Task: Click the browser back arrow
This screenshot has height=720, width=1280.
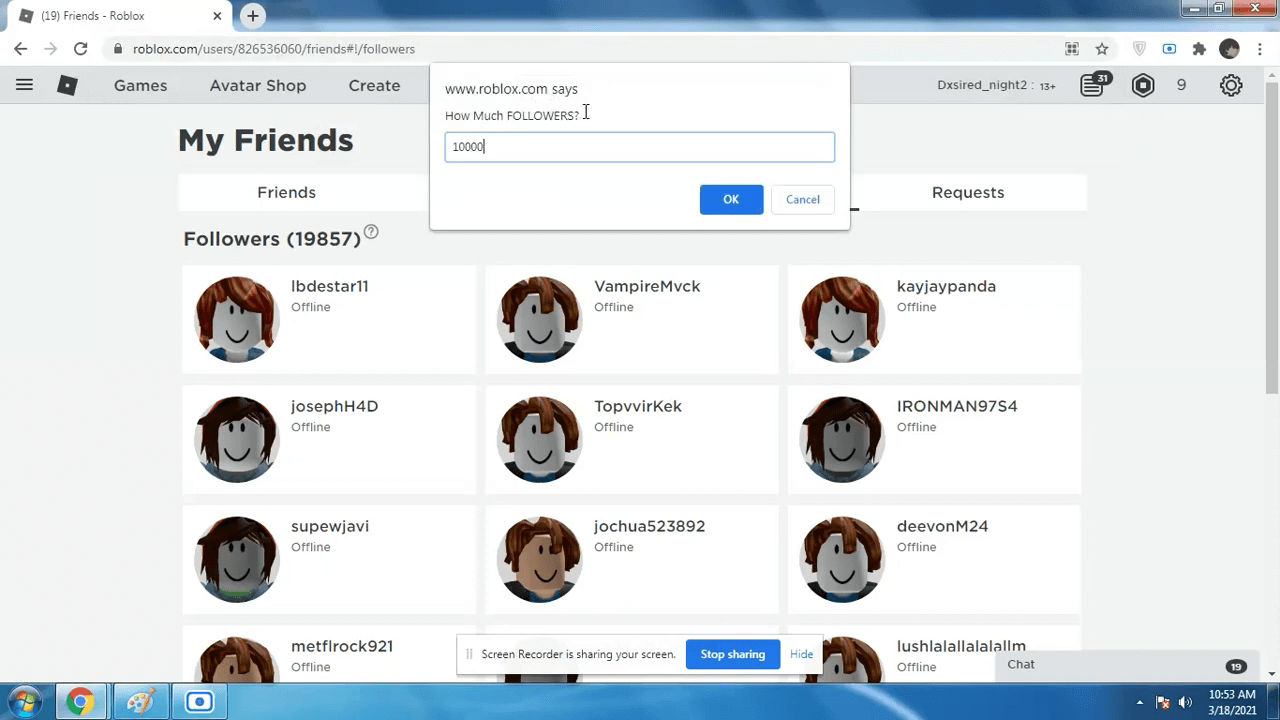Action: (20, 48)
